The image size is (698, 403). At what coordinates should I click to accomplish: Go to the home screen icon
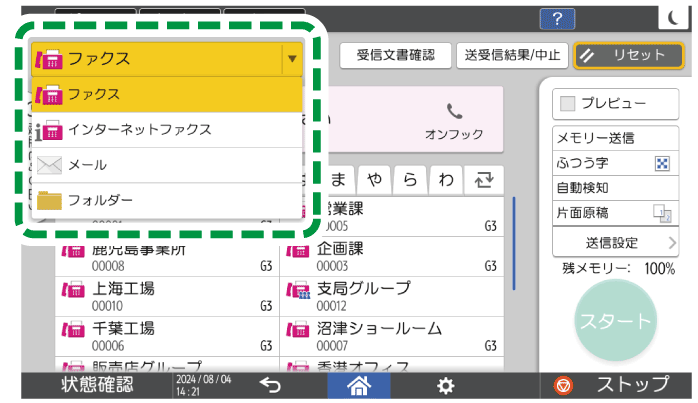pos(359,386)
